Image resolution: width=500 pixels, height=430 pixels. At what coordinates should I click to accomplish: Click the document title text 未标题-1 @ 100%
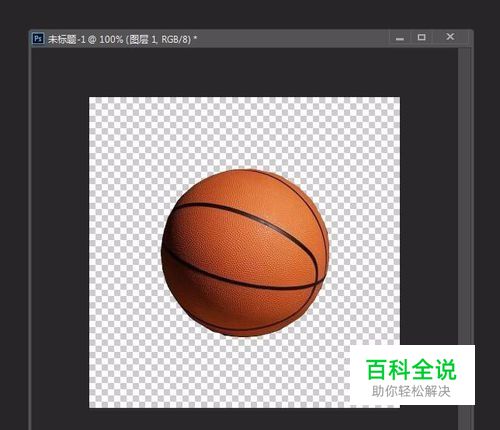86,39
